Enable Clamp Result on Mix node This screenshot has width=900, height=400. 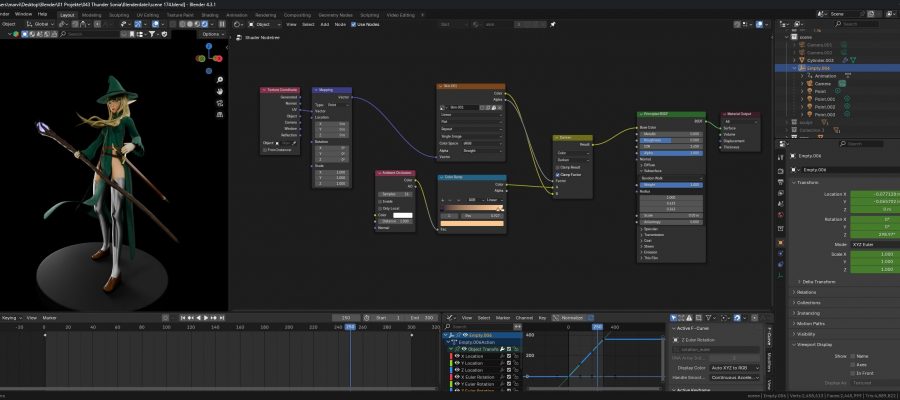point(557,167)
